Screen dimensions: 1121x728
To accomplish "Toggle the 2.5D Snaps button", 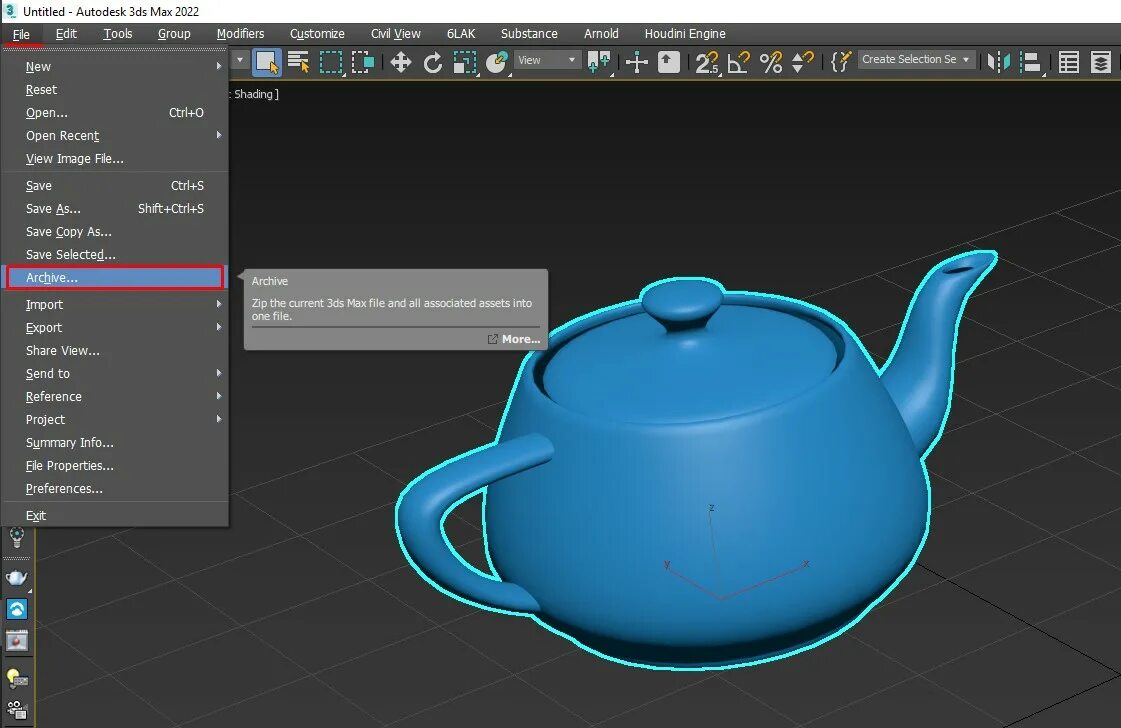I will 706,62.
